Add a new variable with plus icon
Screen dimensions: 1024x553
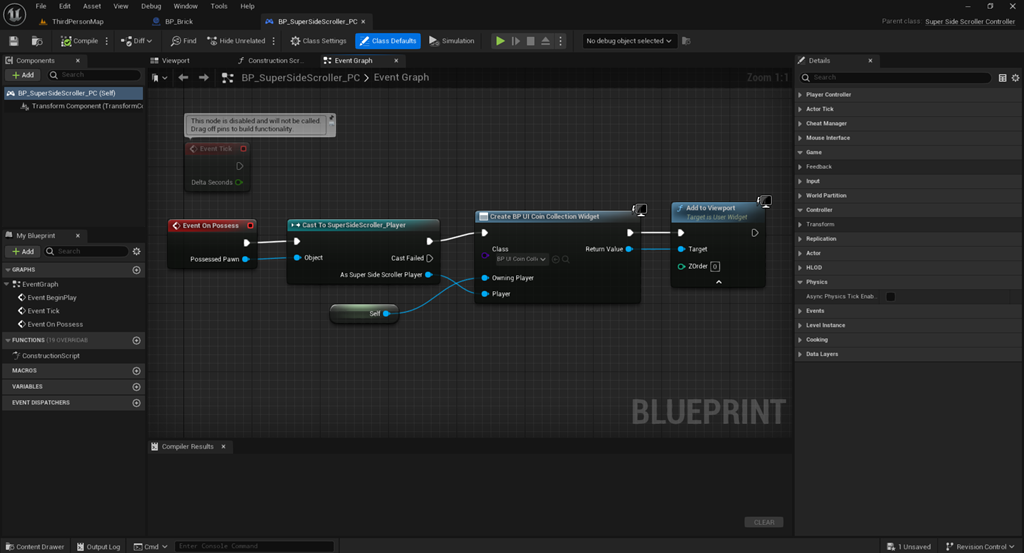click(x=136, y=387)
